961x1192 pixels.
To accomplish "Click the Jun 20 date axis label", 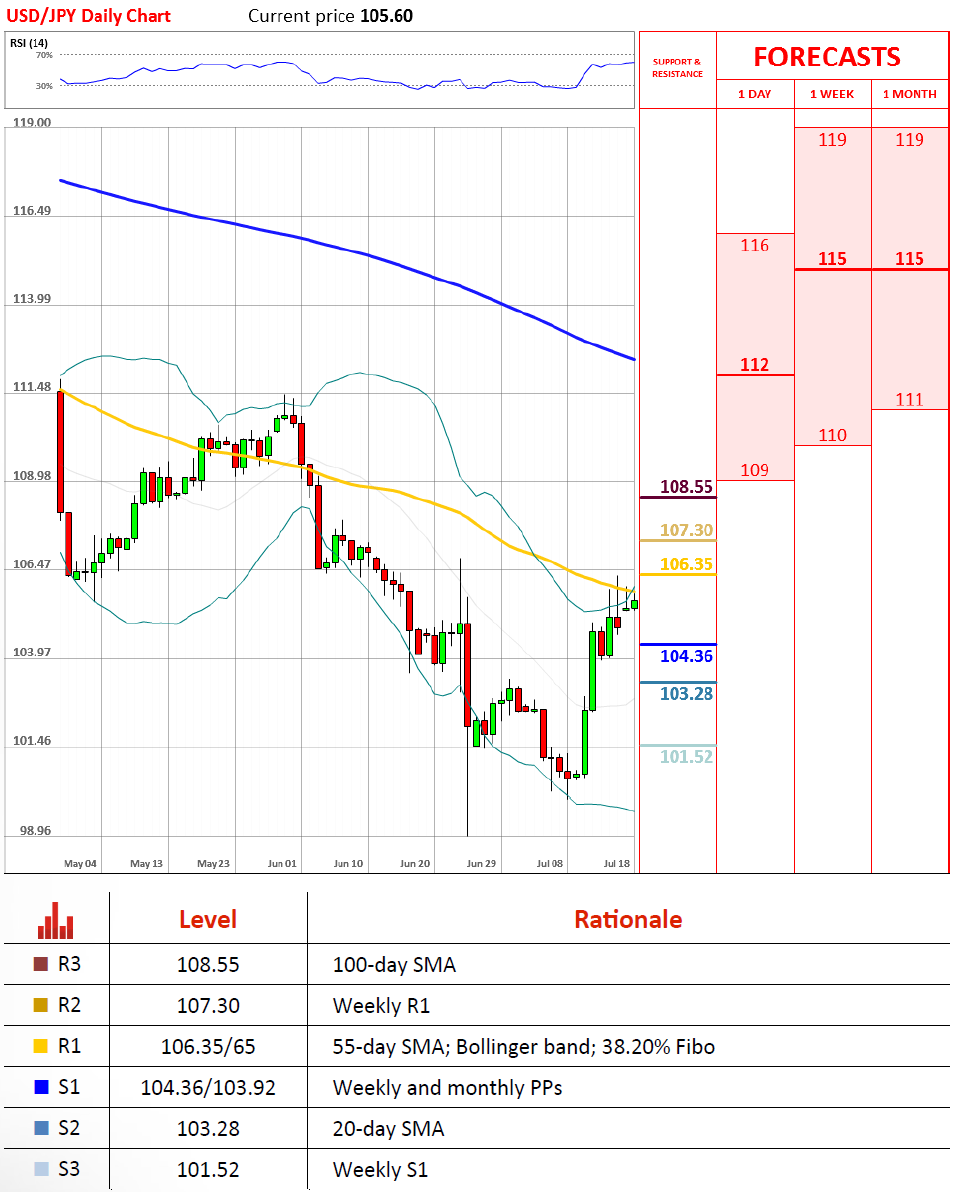I will pyautogui.click(x=415, y=864).
